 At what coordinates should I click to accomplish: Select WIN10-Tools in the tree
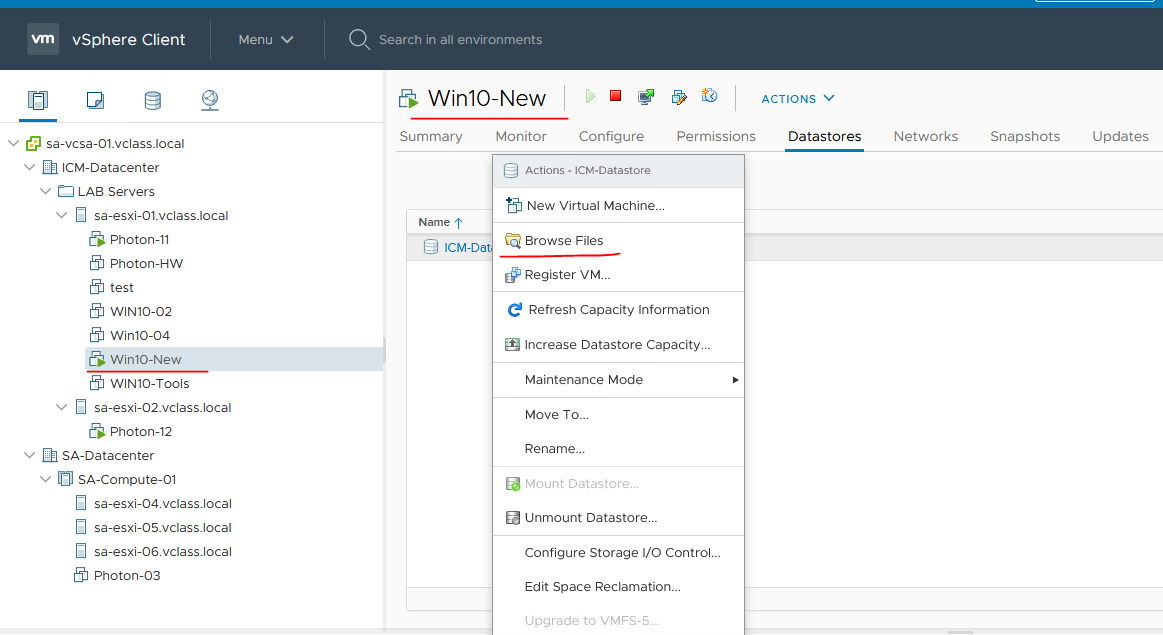pos(149,384)
